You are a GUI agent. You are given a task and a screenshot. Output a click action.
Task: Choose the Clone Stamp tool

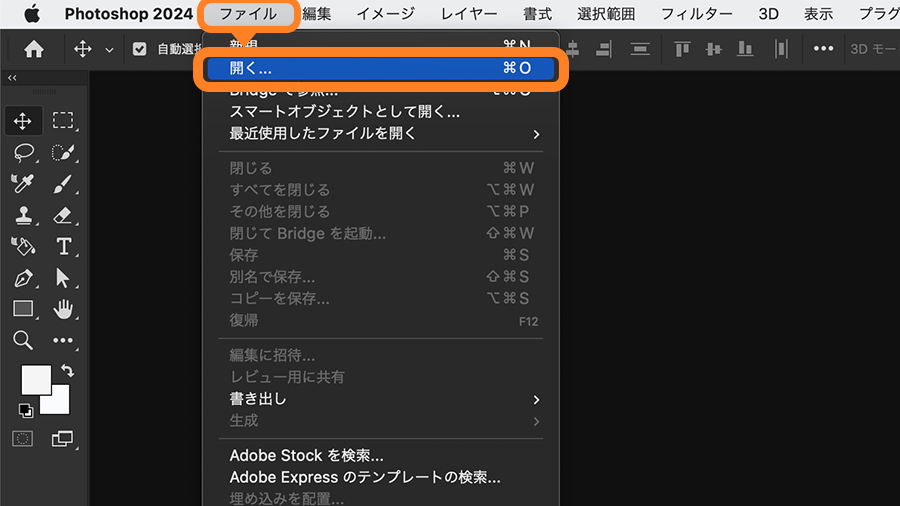[24, 215]
